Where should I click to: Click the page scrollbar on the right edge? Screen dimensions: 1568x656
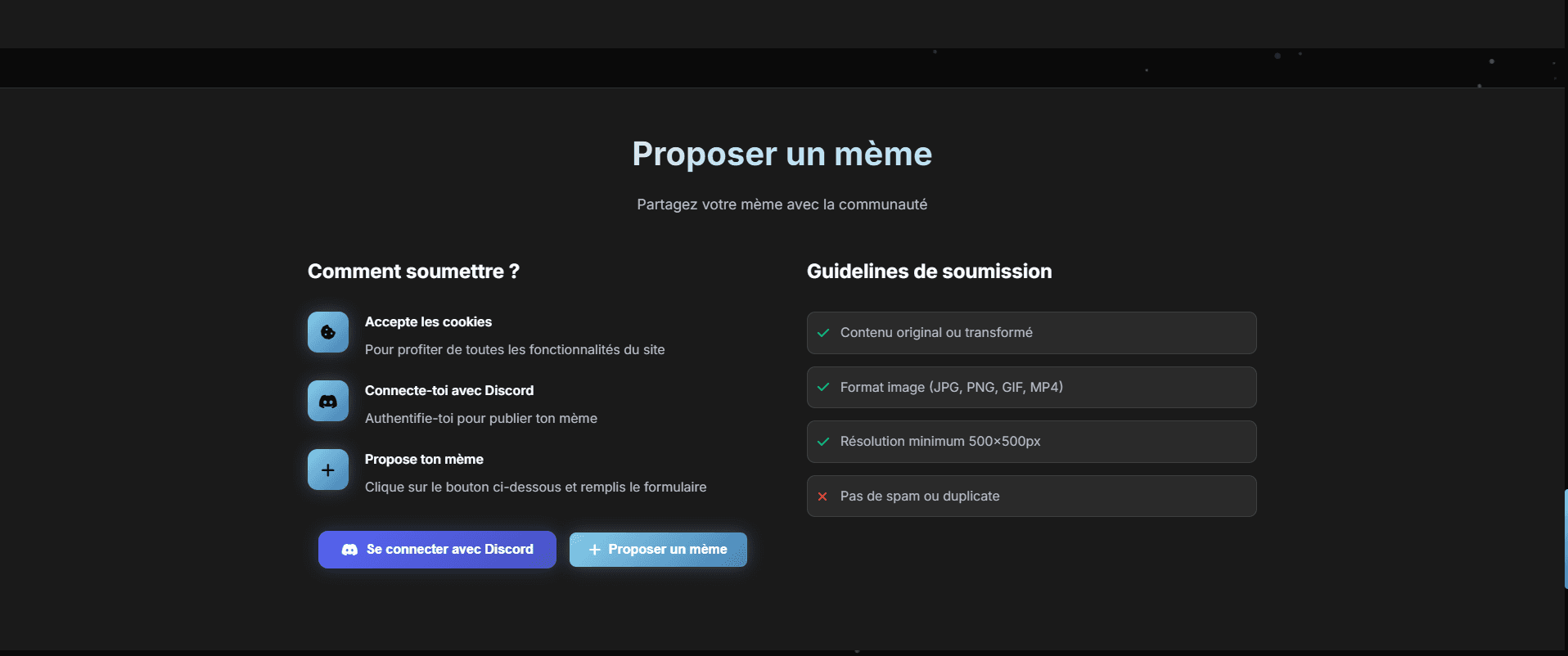click(1565, 538)
